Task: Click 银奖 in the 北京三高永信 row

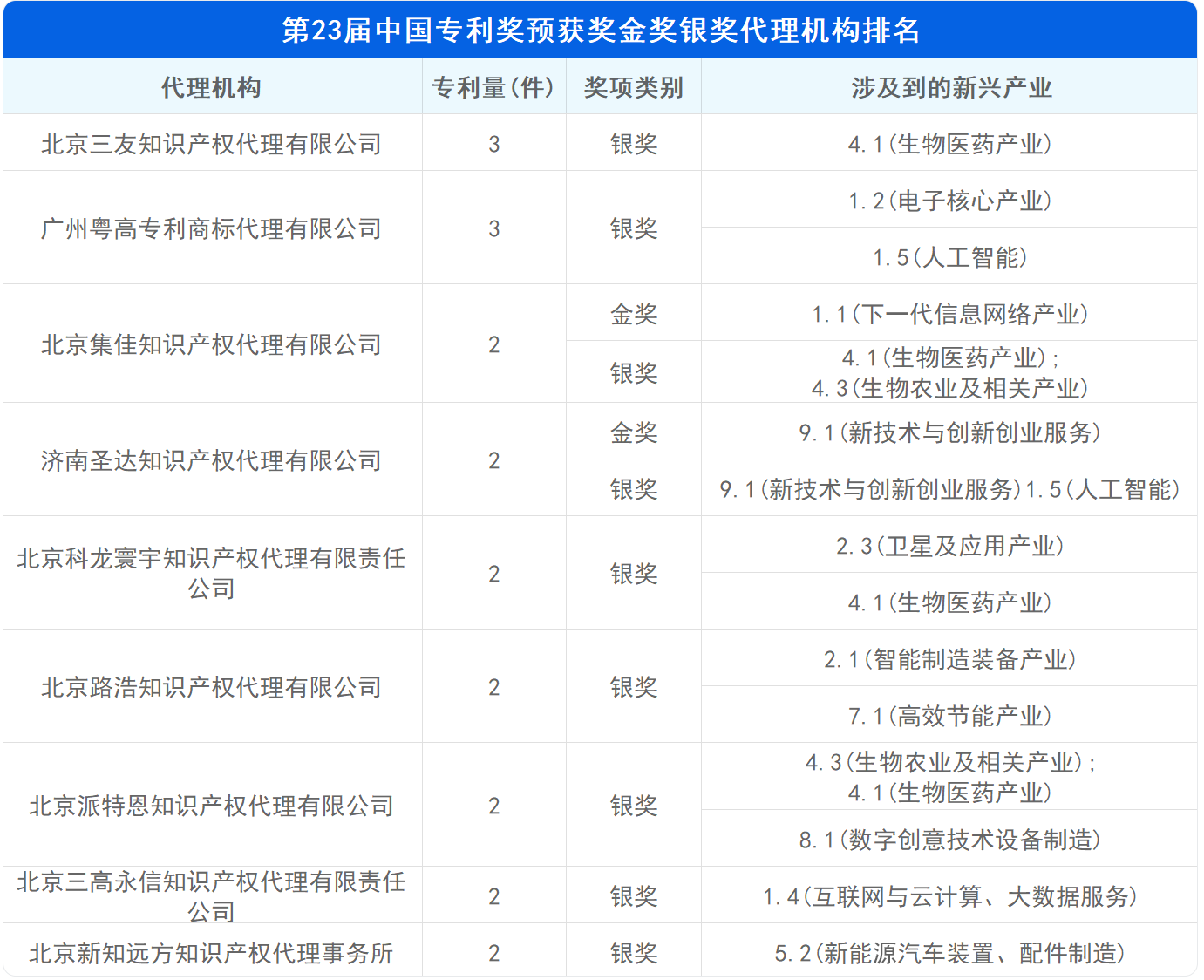Action: tap(634, 895)
